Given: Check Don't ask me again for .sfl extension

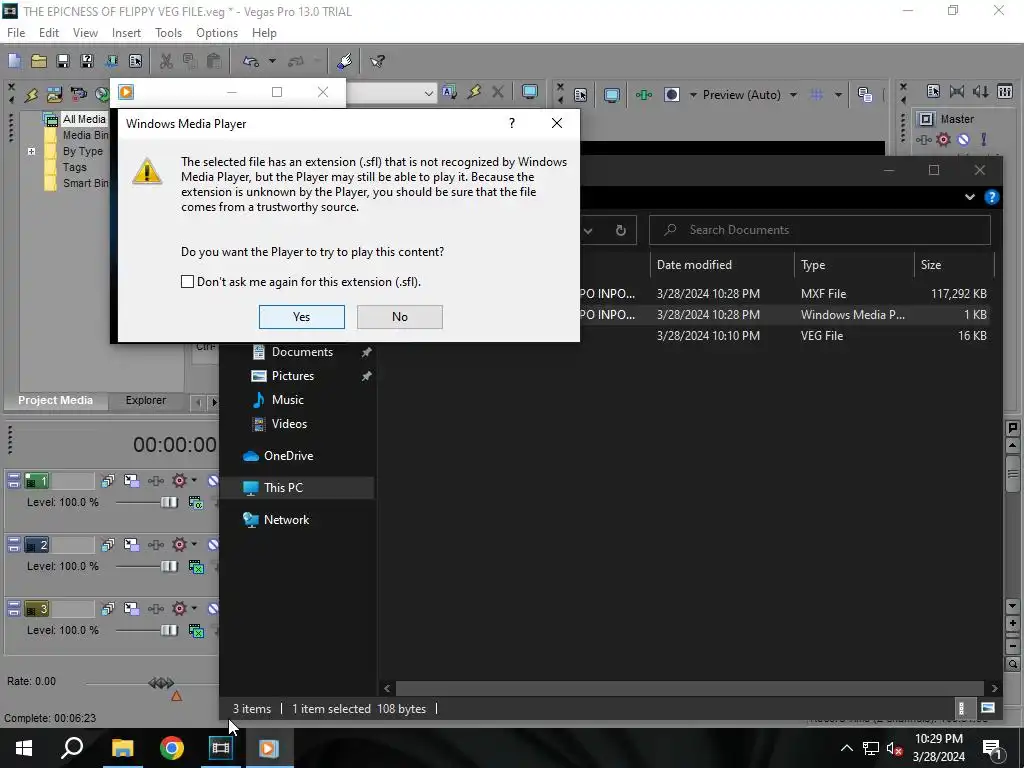Looking at the screenshot, I should click(x=187, y=281).
